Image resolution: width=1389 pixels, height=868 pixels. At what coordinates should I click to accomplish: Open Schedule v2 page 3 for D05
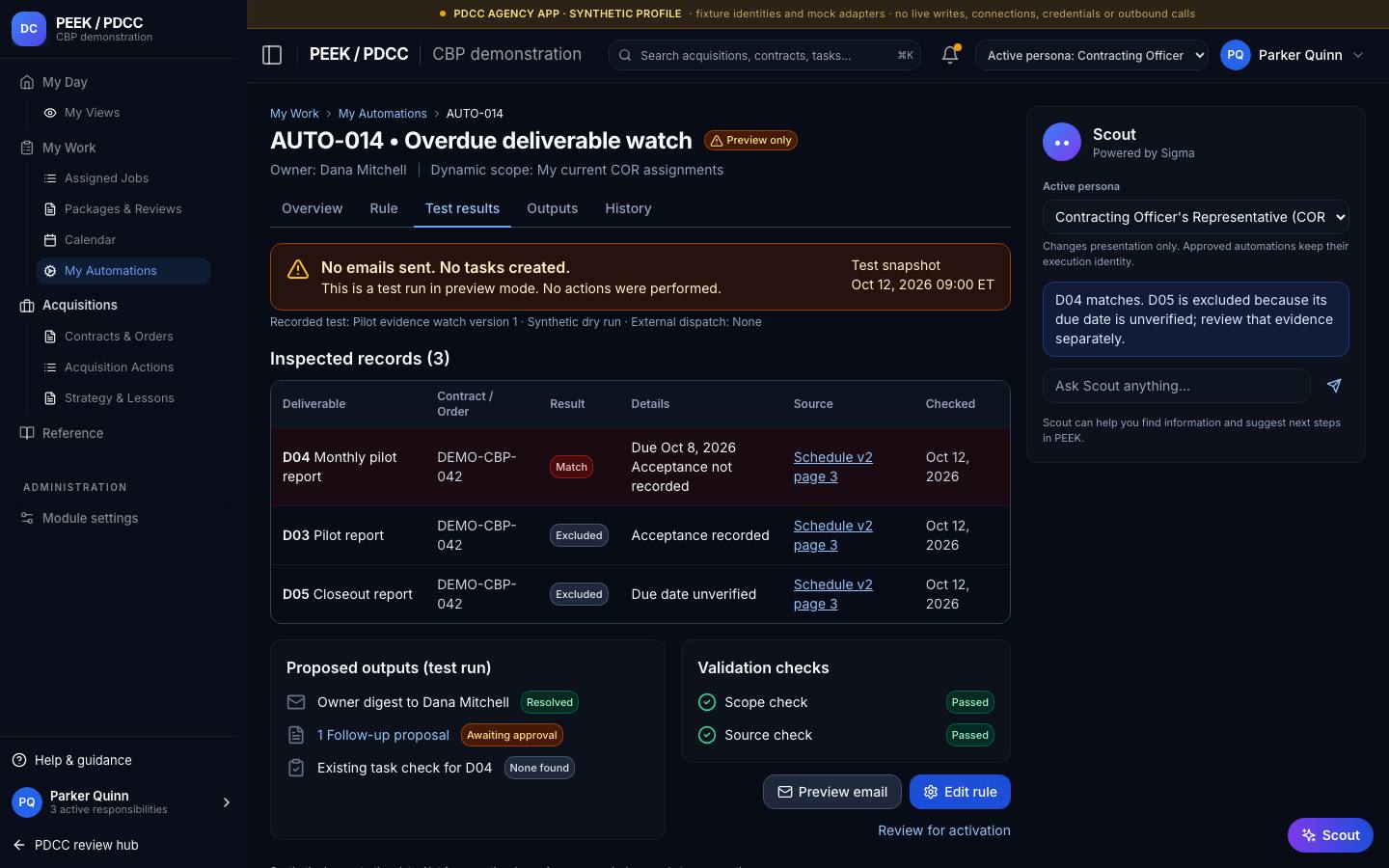click(x=833, y=594)
